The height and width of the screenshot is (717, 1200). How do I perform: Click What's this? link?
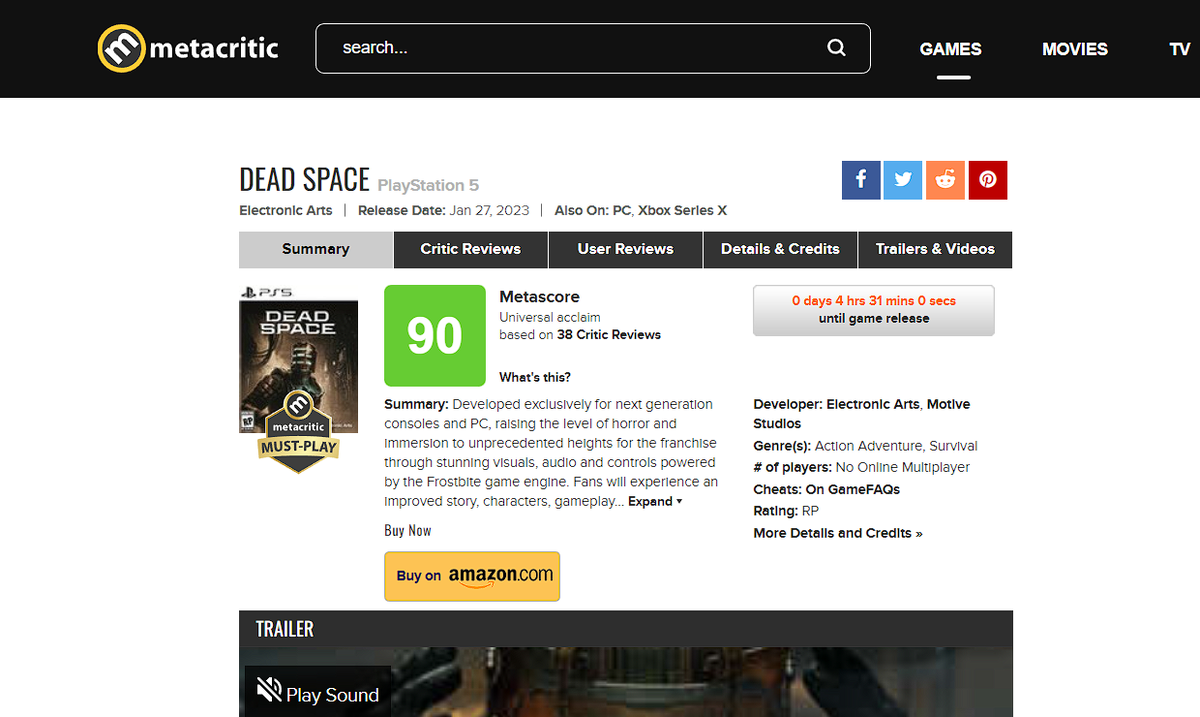[x=535, y=377]
